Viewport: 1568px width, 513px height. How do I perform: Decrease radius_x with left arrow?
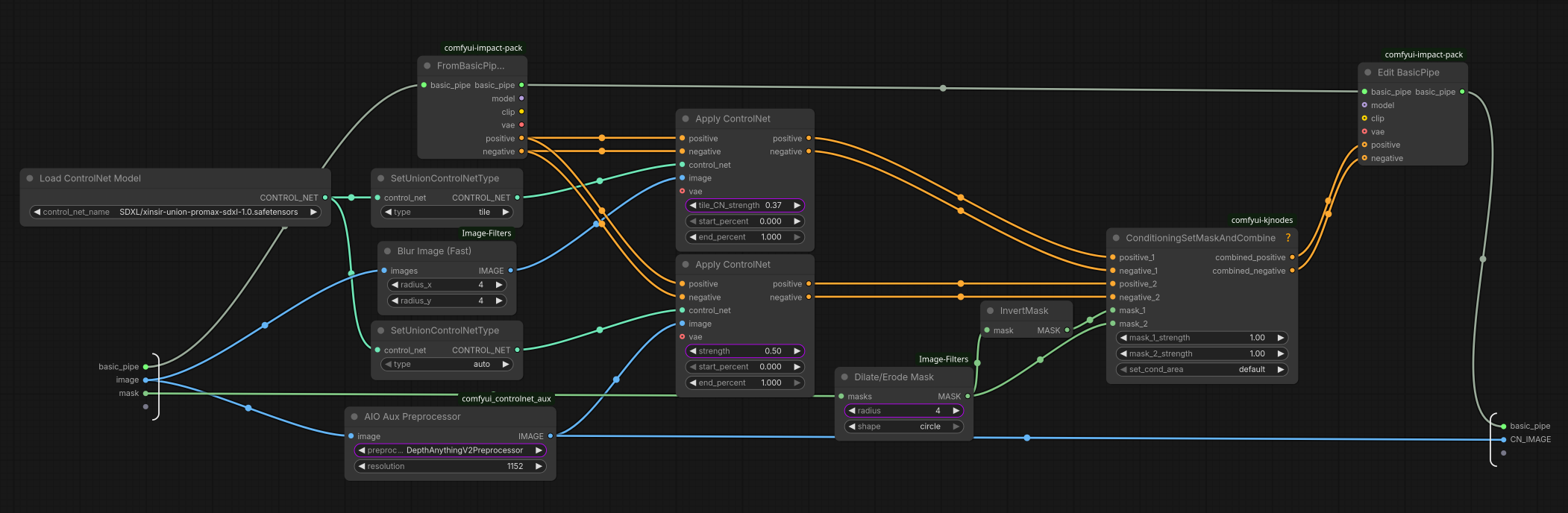395,285
